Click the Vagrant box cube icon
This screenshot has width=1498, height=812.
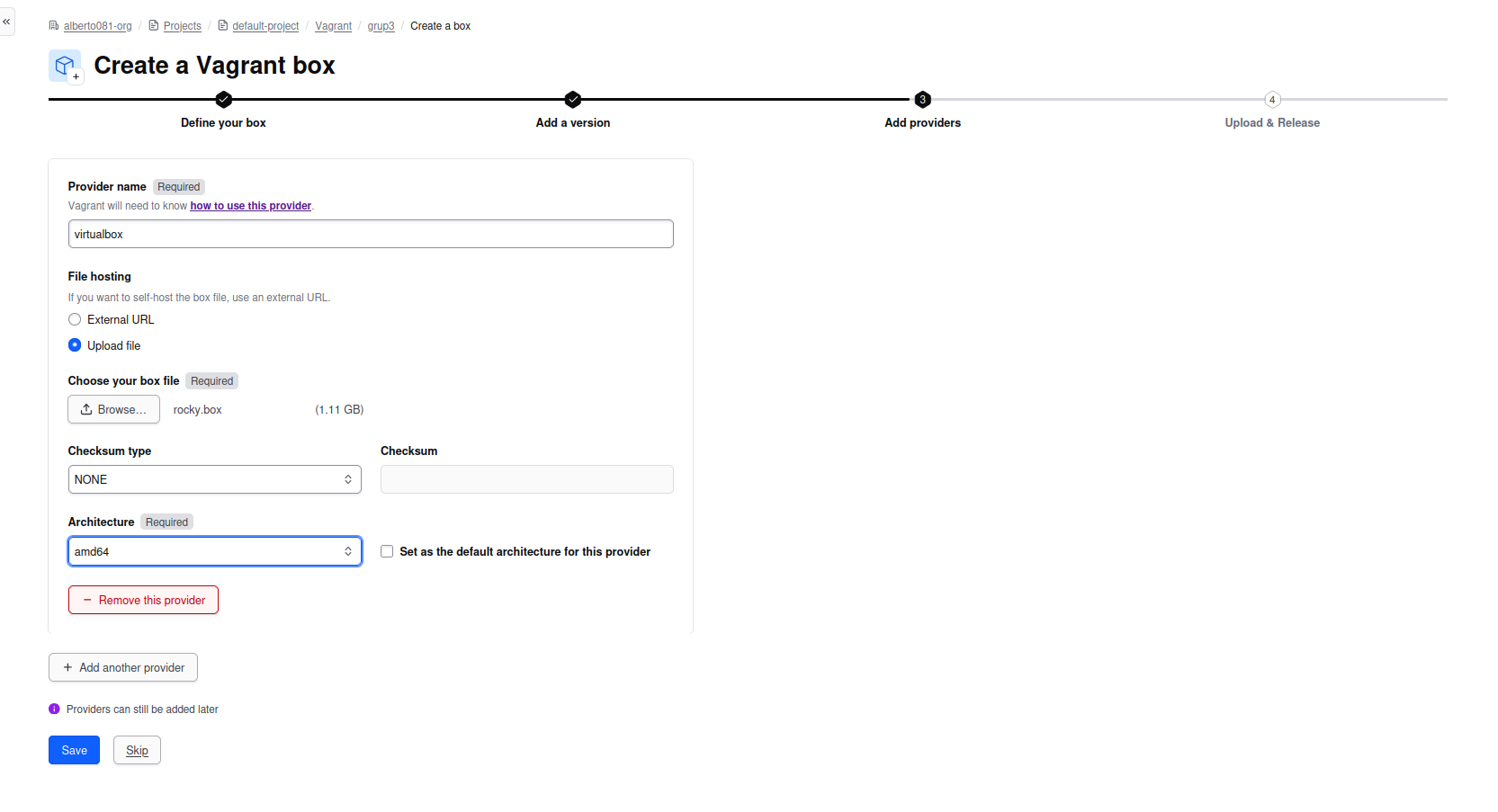65,66
